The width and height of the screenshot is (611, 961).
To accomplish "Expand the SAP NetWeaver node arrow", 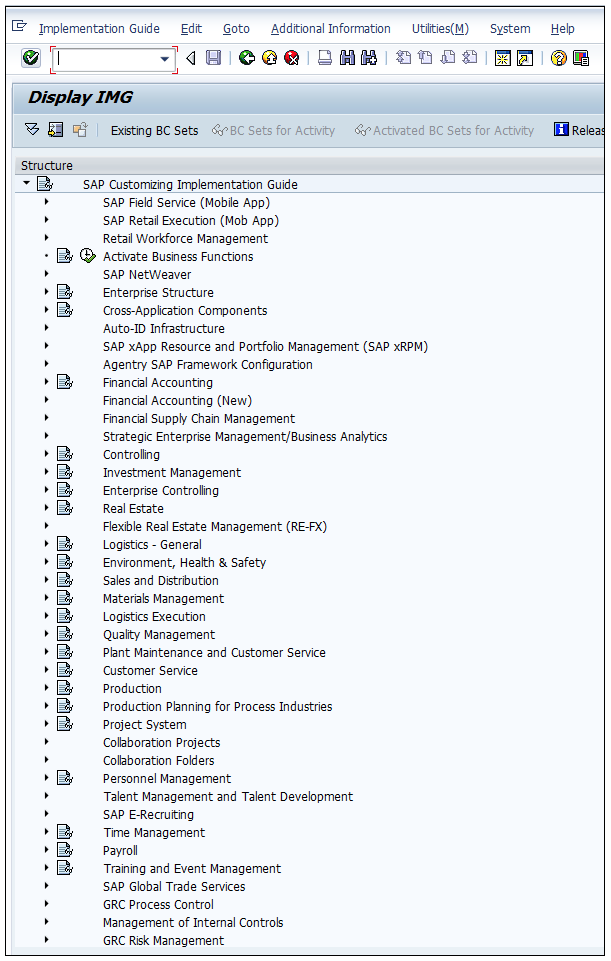I will click(x=47, y=274).
